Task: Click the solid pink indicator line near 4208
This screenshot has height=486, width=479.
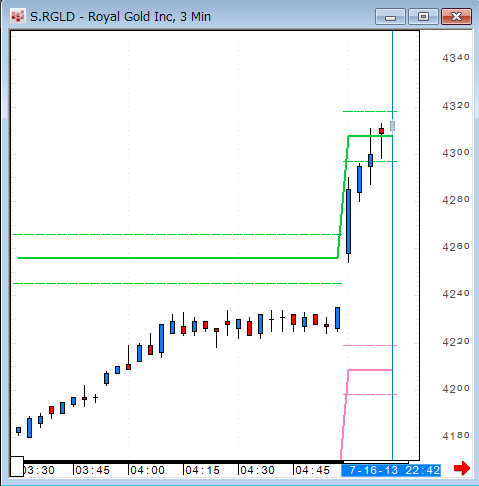Action: point(370,370)
